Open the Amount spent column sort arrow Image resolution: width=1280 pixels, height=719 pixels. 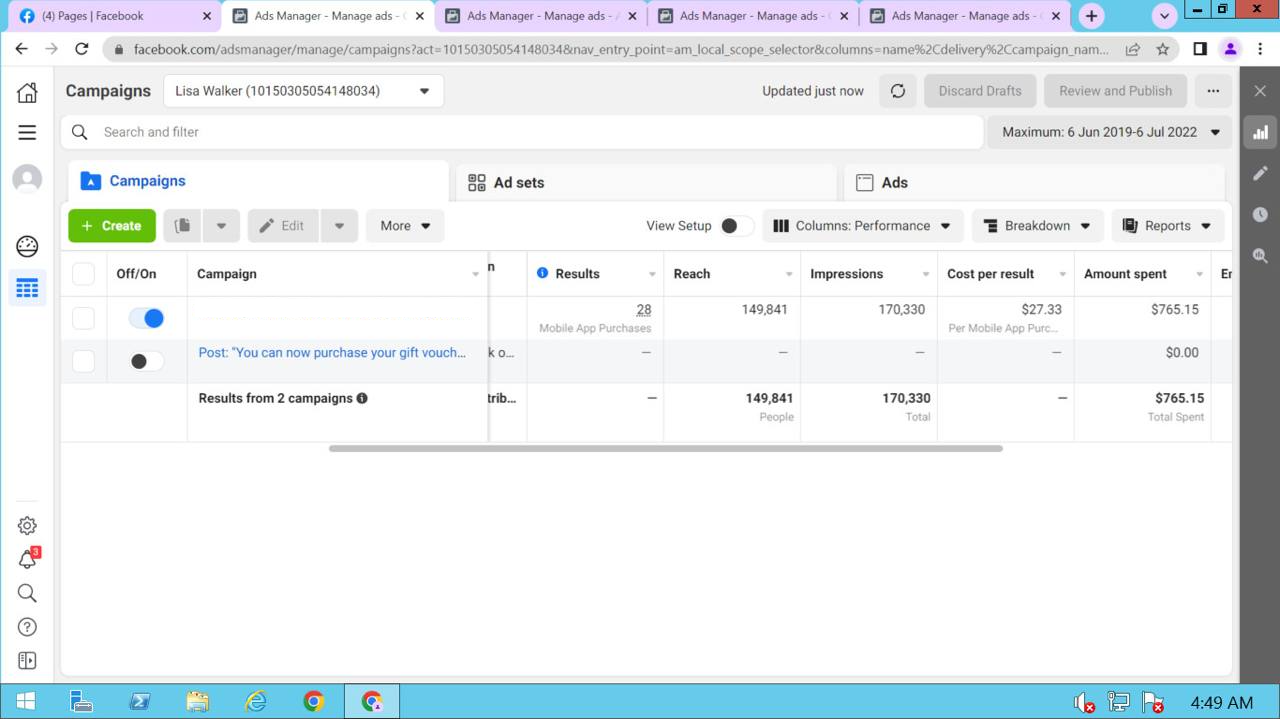click(x=1199, y=274)
